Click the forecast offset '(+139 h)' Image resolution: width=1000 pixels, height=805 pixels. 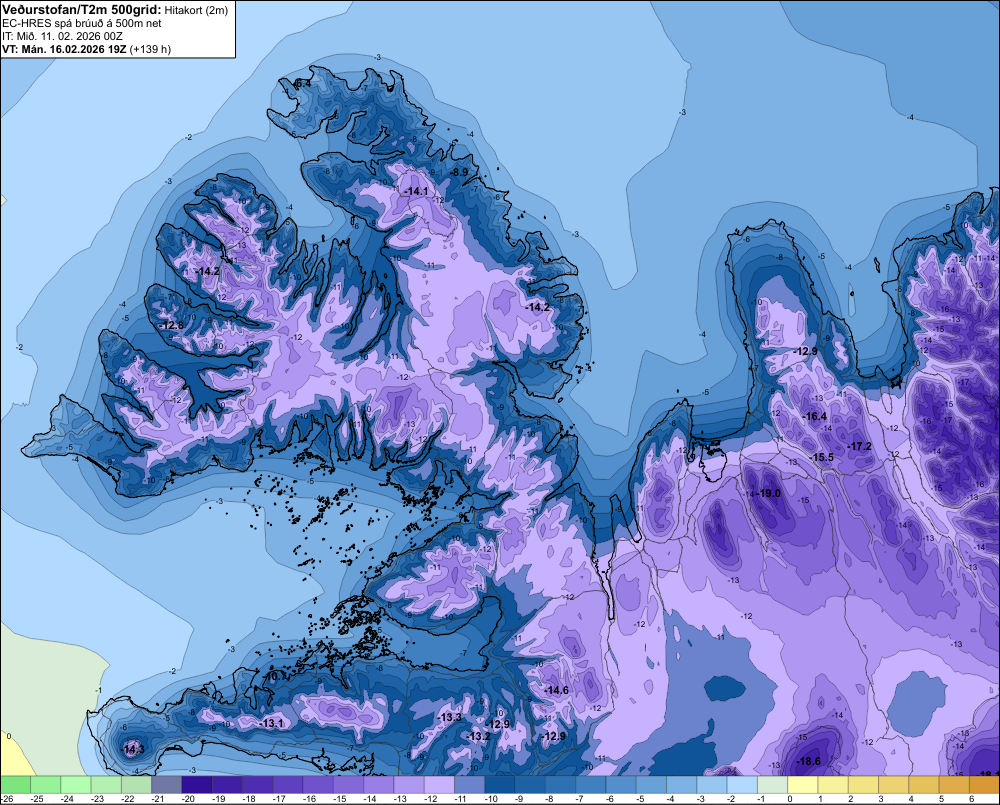(151, 49)
